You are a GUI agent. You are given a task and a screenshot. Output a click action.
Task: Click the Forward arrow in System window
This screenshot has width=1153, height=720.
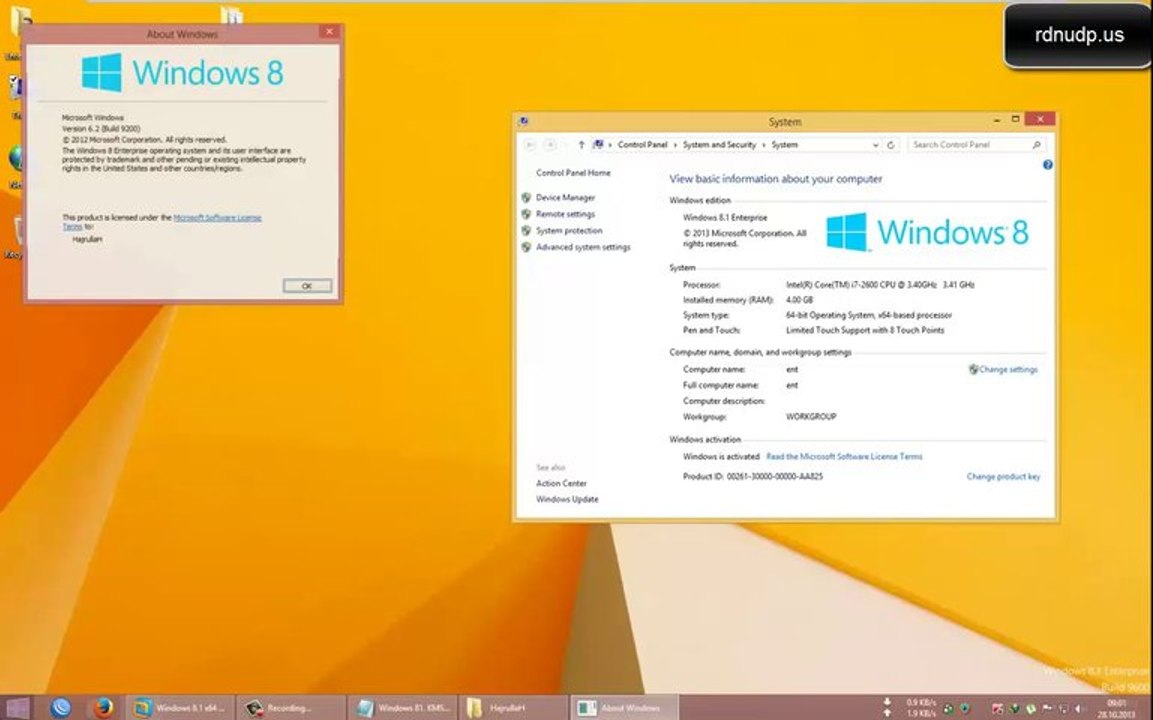(x=550, y=145)
